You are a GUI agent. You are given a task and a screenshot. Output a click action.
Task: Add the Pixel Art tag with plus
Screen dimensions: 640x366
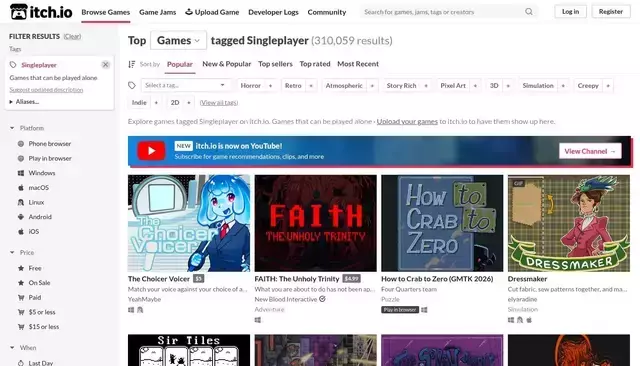point(475,86)
